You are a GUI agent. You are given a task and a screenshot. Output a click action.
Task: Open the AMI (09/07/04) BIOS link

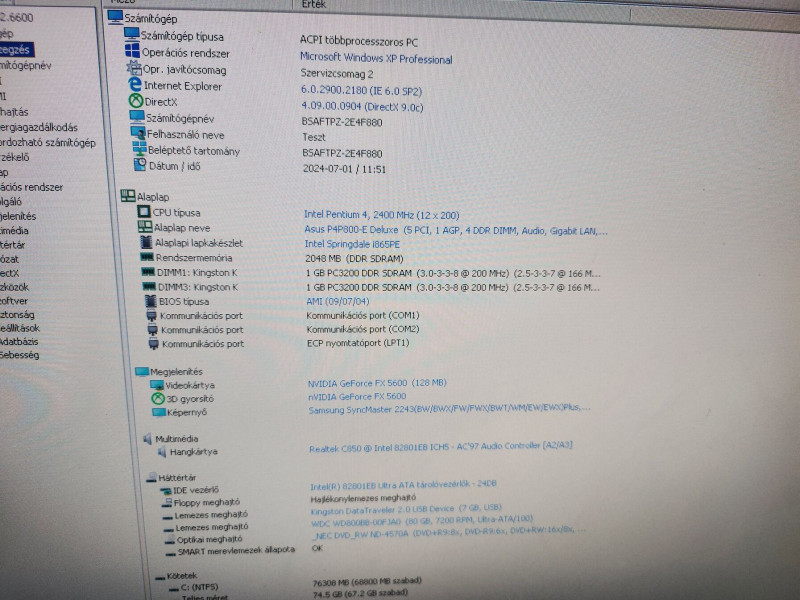click(x=338, y=301)
